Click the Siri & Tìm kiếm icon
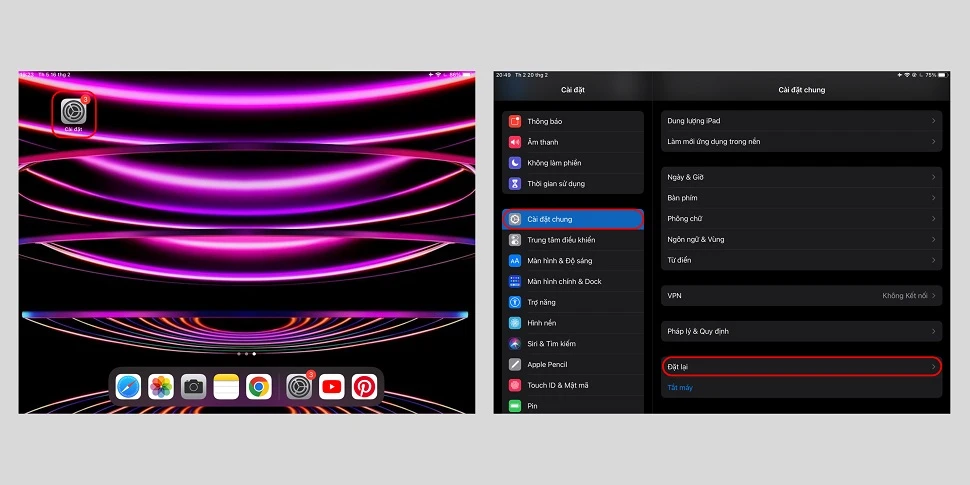 [x=515, y=343]
